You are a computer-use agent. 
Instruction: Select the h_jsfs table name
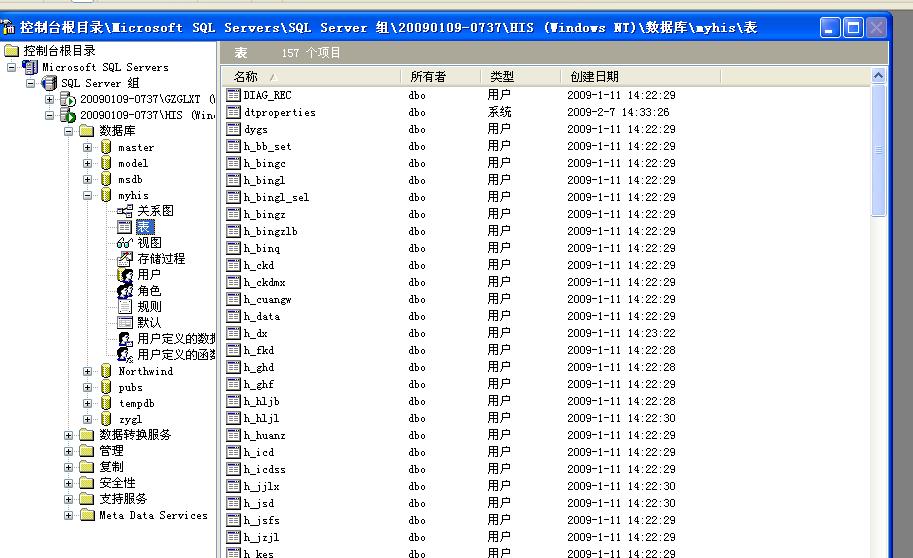click(x=261, y=520)
